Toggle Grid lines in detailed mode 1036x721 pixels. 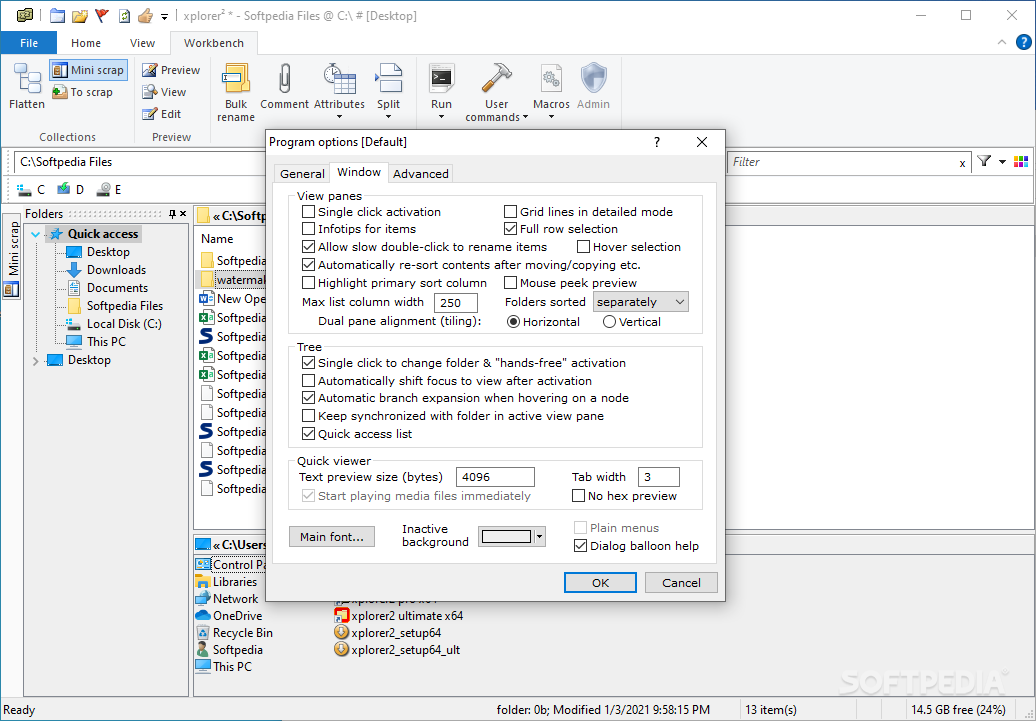510,212
